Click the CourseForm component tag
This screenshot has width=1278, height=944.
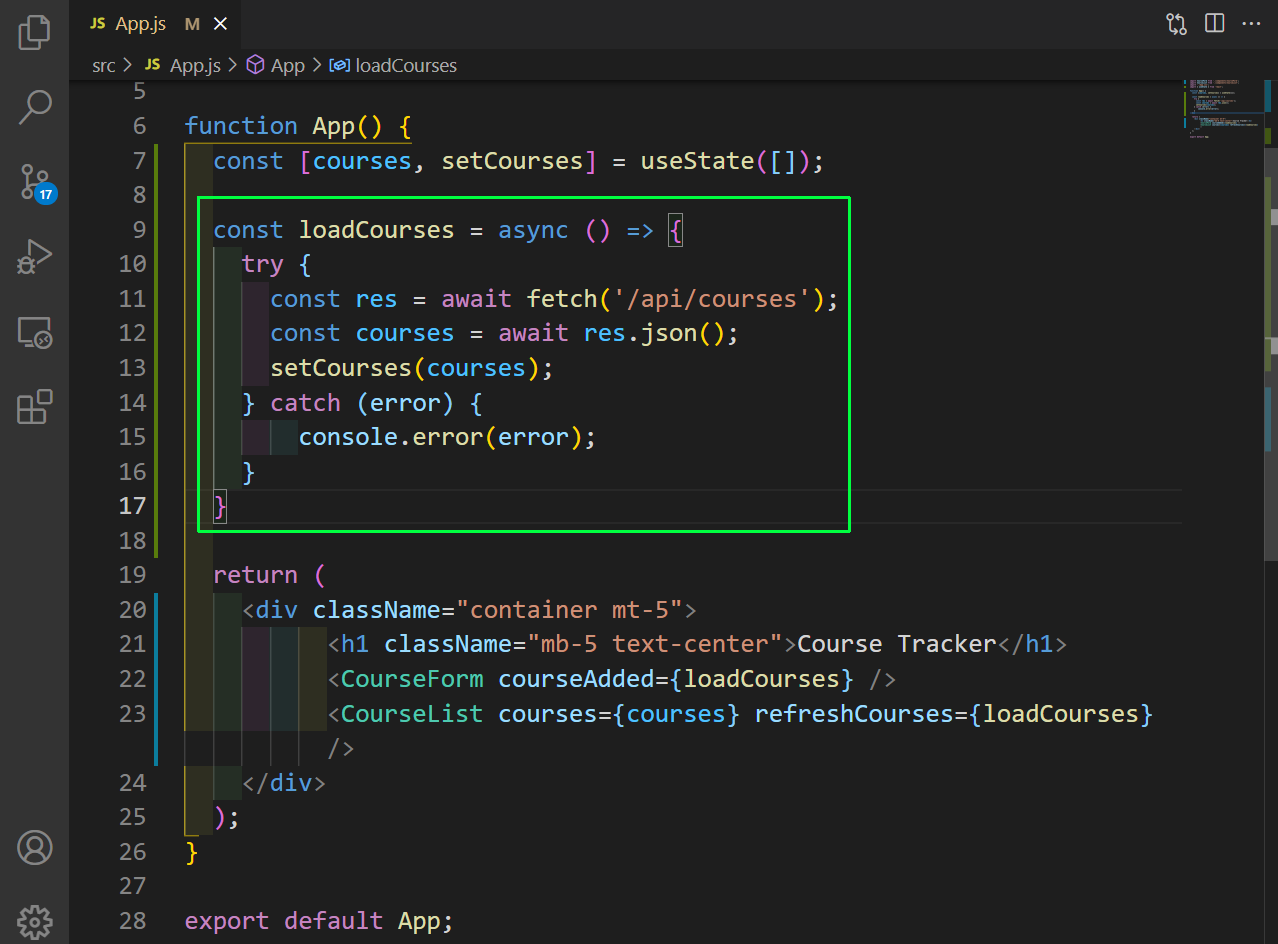412,679
